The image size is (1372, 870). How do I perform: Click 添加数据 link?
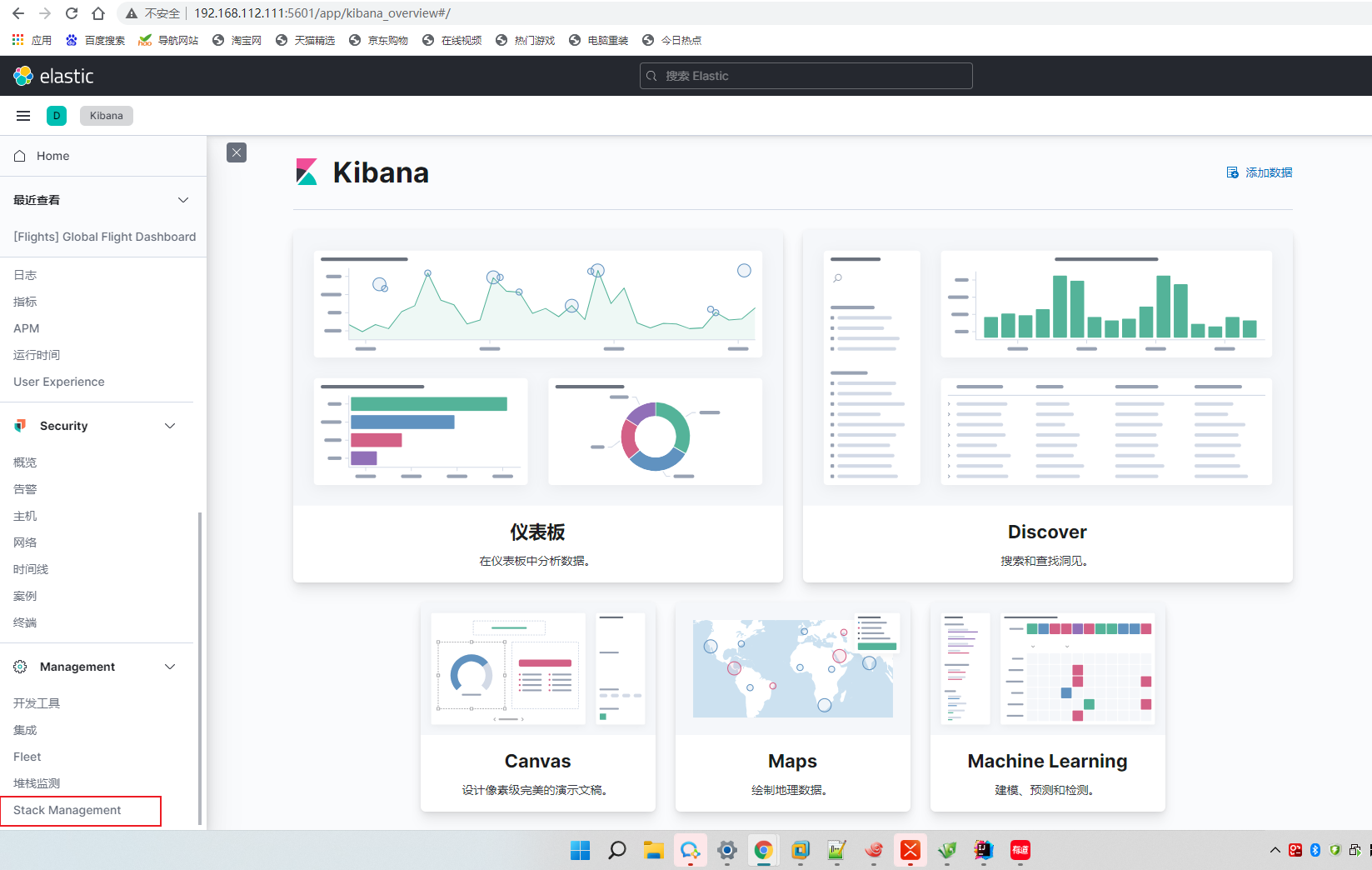pyautogui.click(x=1269, y=172)
